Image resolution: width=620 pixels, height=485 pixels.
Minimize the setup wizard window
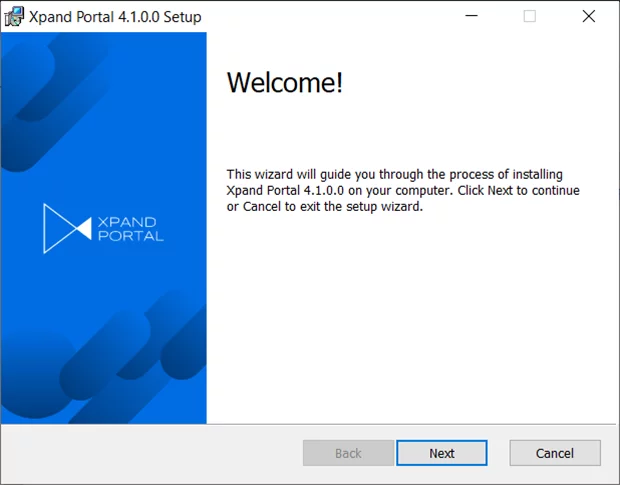point(472,16)
